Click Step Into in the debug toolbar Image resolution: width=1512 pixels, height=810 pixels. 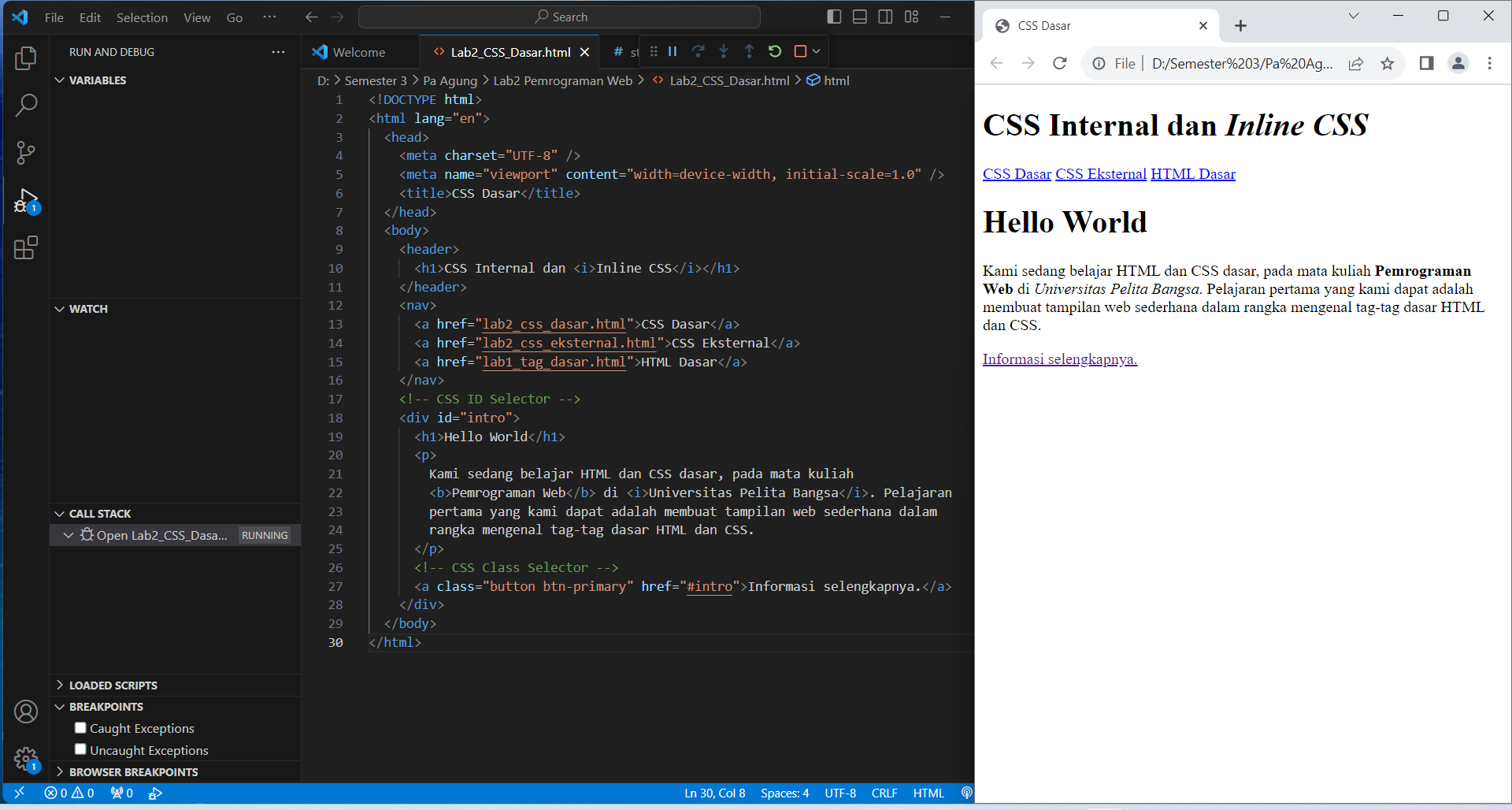coord(724,51)
